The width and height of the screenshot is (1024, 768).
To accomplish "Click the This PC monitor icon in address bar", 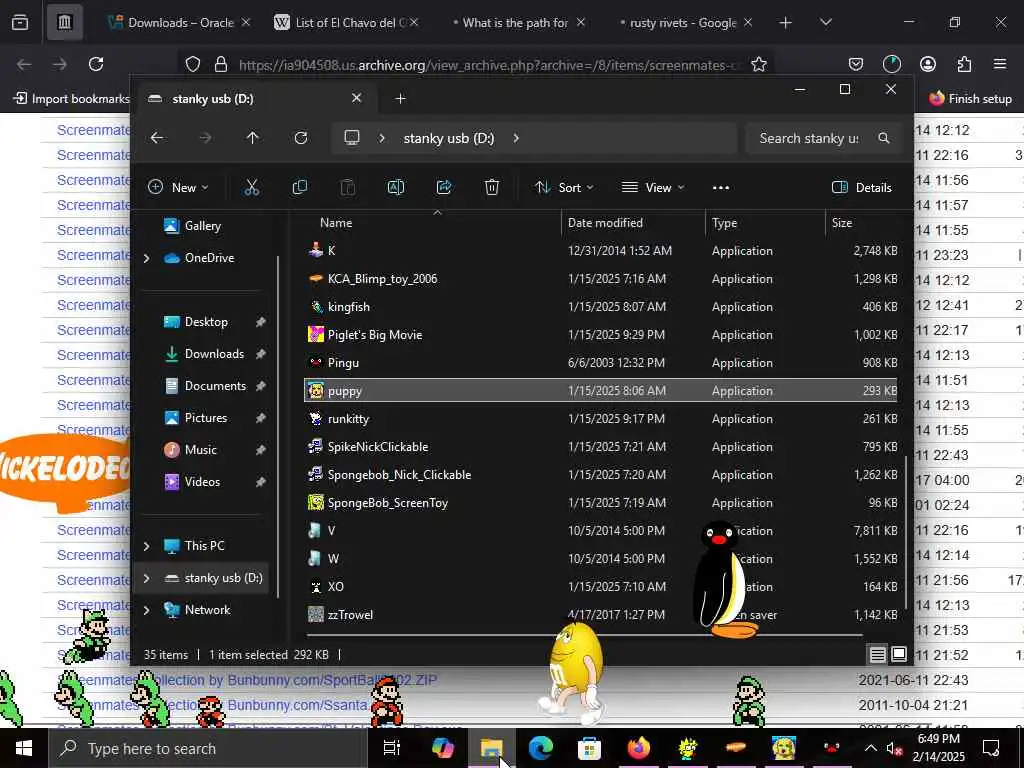I will 352,138.
